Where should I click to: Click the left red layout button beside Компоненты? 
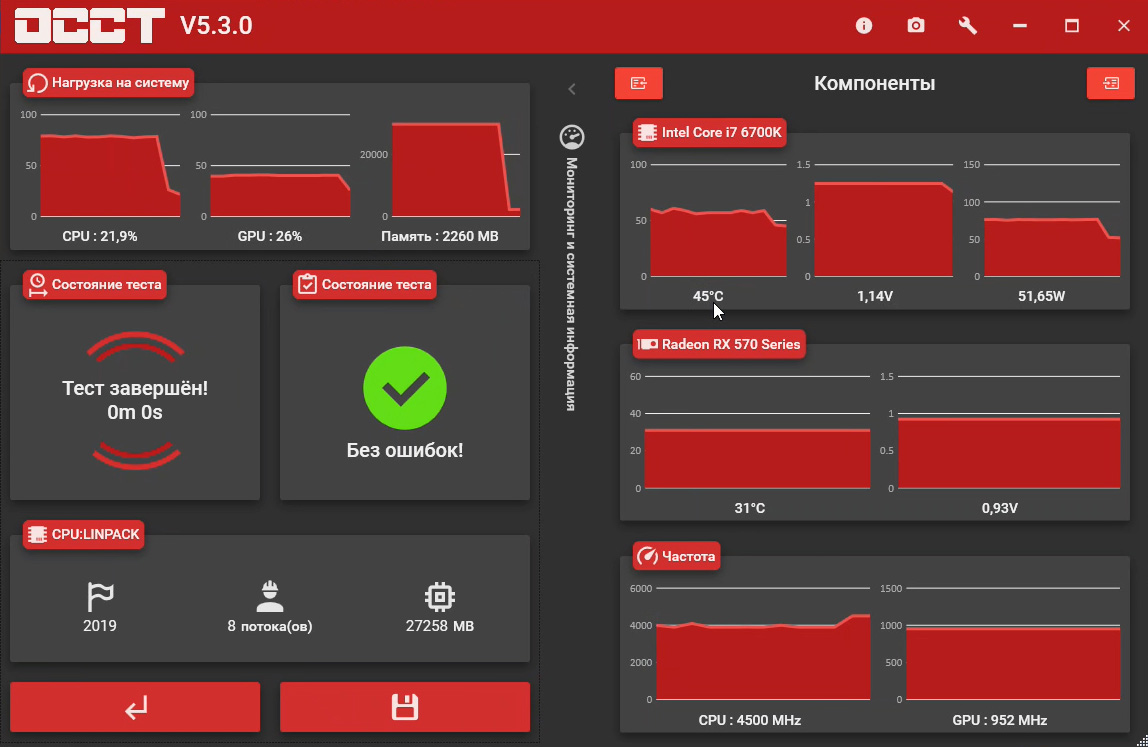[x=638, y=83]
